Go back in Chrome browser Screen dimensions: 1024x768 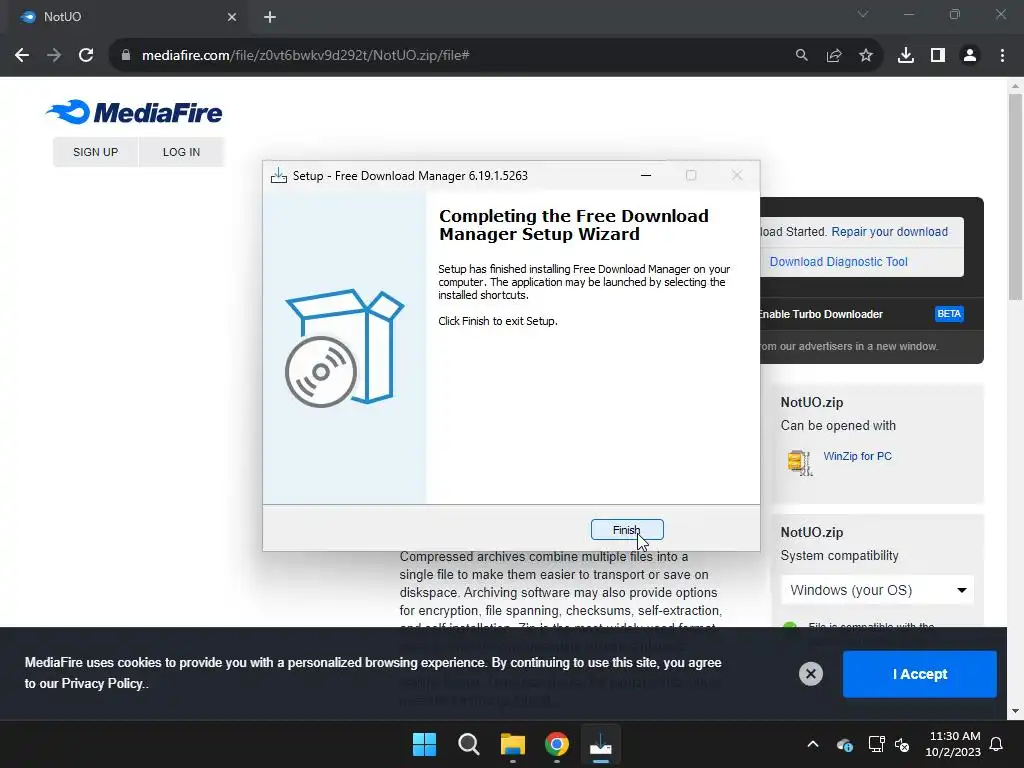click(22, 56)
